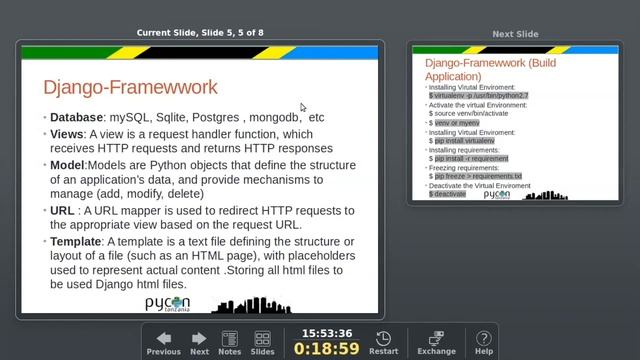Image resolution: width=640 pixels, height=360 pixels.
Task: Click the Database bullet line
Action: (x=187, y=118)
